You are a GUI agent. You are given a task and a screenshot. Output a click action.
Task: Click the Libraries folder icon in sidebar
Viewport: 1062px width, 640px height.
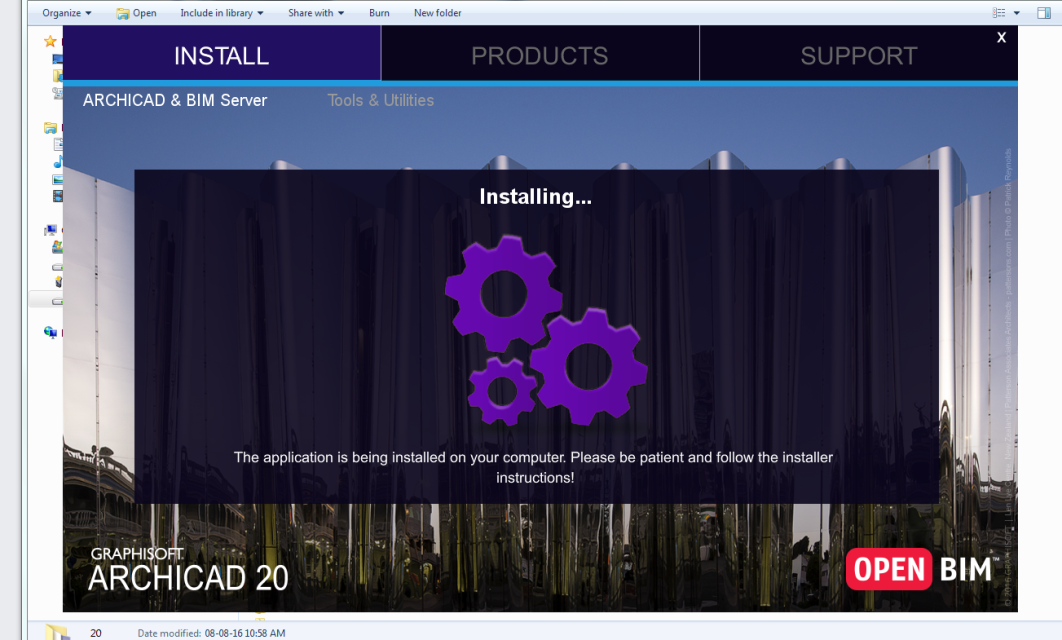[x=50, y=127]
